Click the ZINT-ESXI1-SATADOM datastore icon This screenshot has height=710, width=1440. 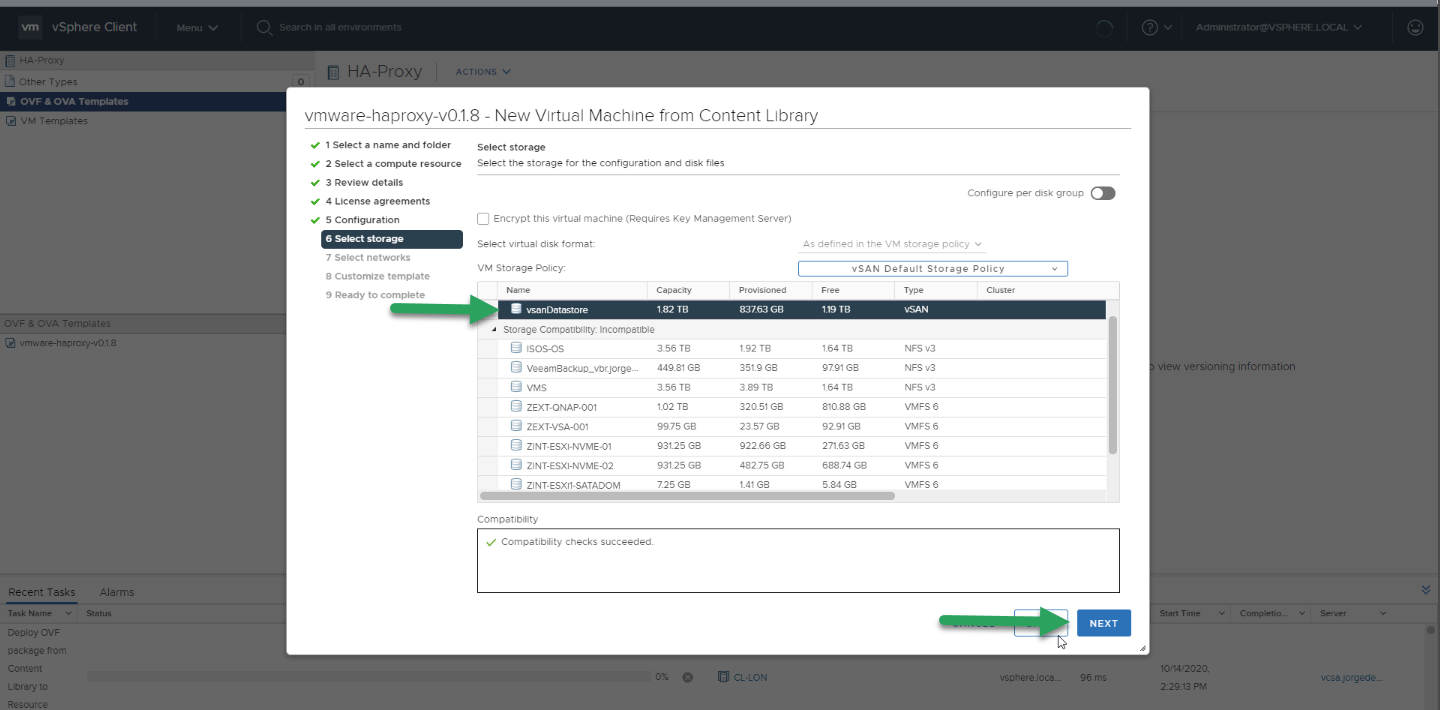coord(516,484)
